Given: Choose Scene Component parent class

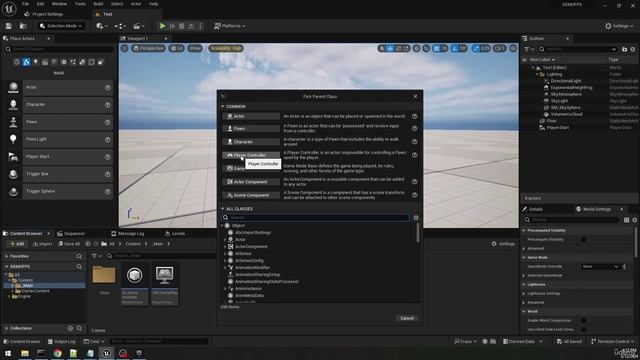Looking at the screenshot, I should (251, 195).
